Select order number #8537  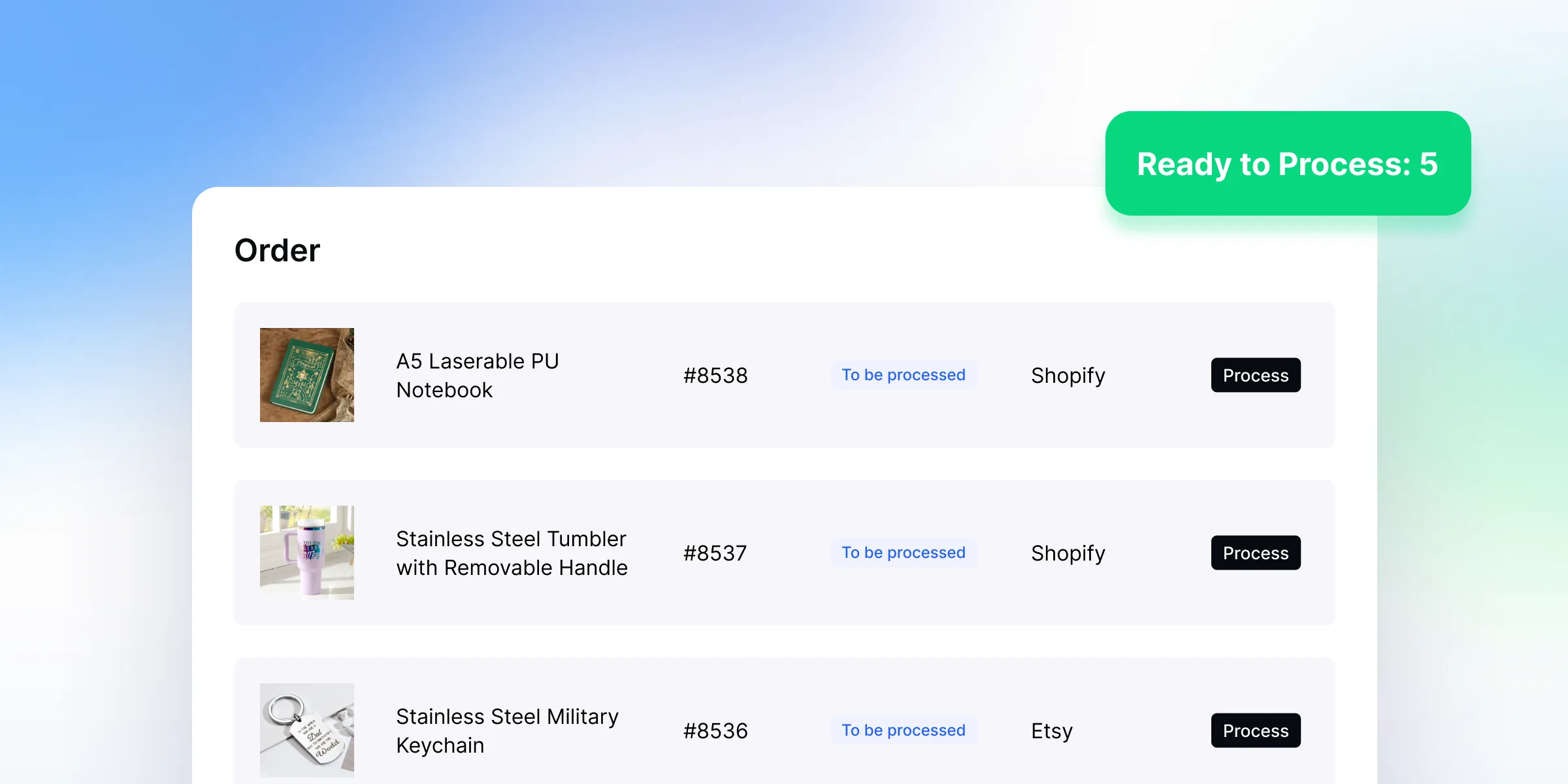[x=715, y=553]
